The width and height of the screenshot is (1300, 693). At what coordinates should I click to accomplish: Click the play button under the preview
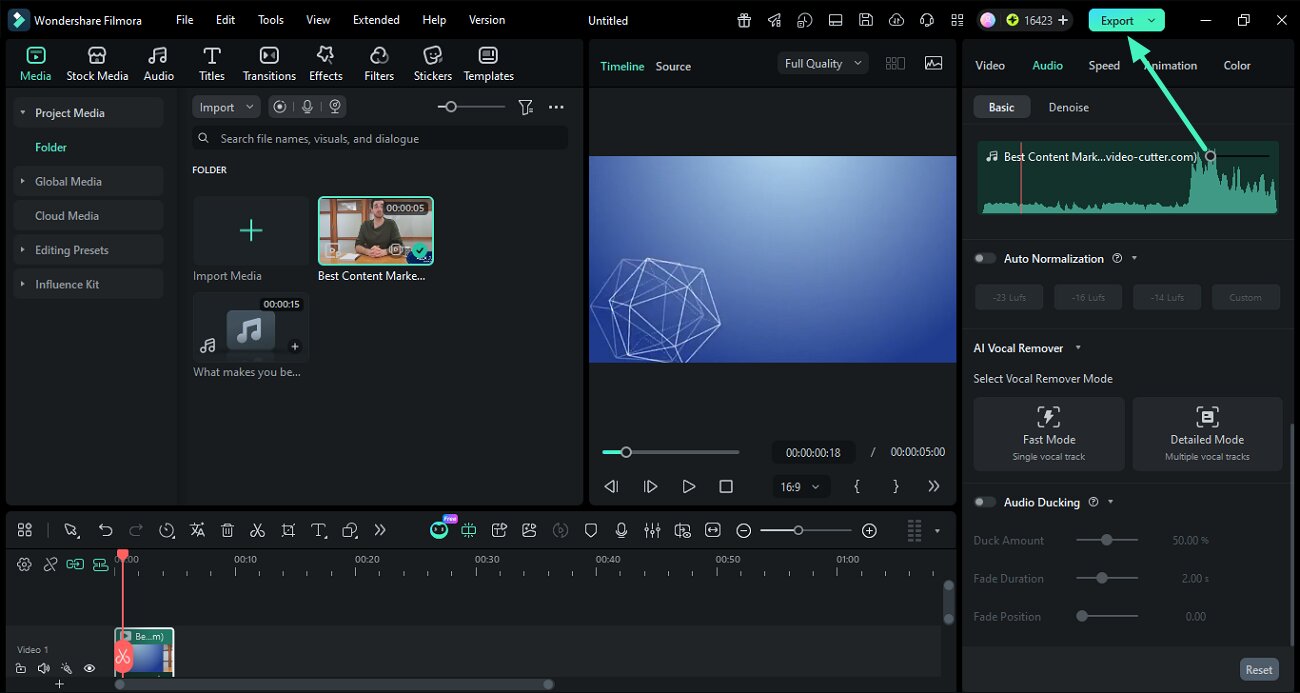click(688, 486)
